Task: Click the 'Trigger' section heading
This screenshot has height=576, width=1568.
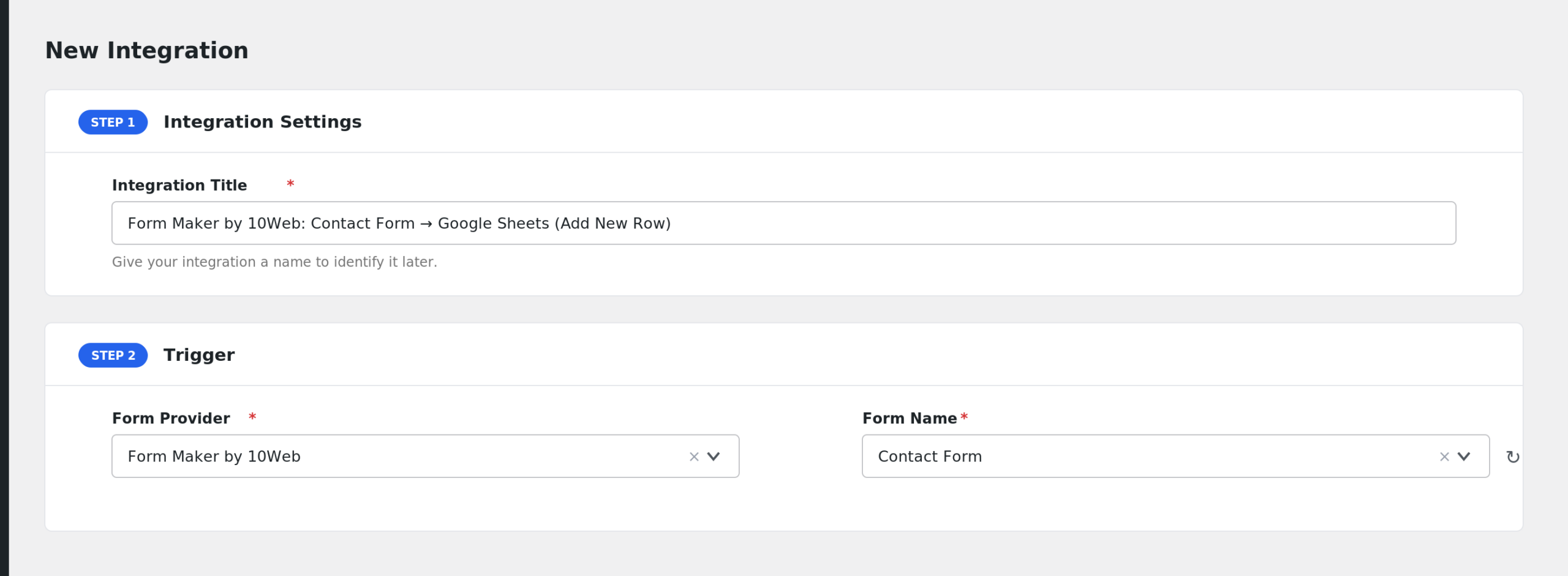Action: click(x=199, y=355)
